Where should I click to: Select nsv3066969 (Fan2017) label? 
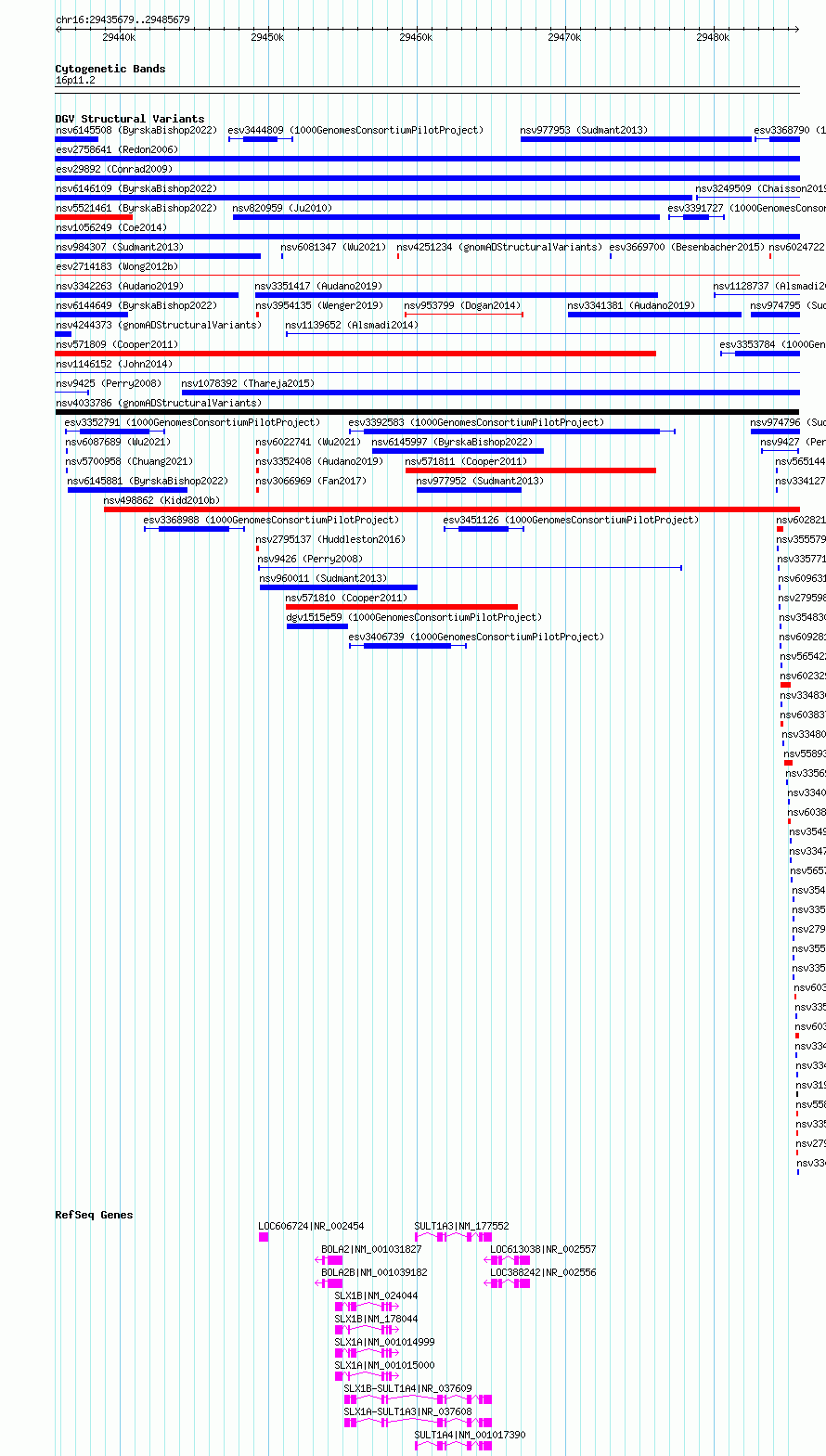(x=310, y=481)
